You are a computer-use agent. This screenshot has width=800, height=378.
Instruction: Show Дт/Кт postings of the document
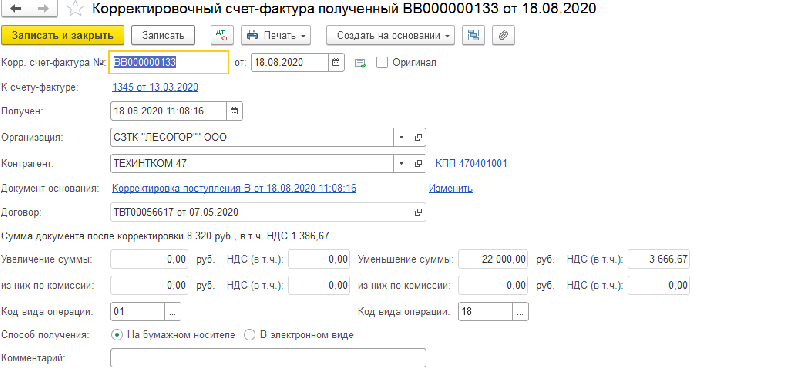click(x=221, y=35)
